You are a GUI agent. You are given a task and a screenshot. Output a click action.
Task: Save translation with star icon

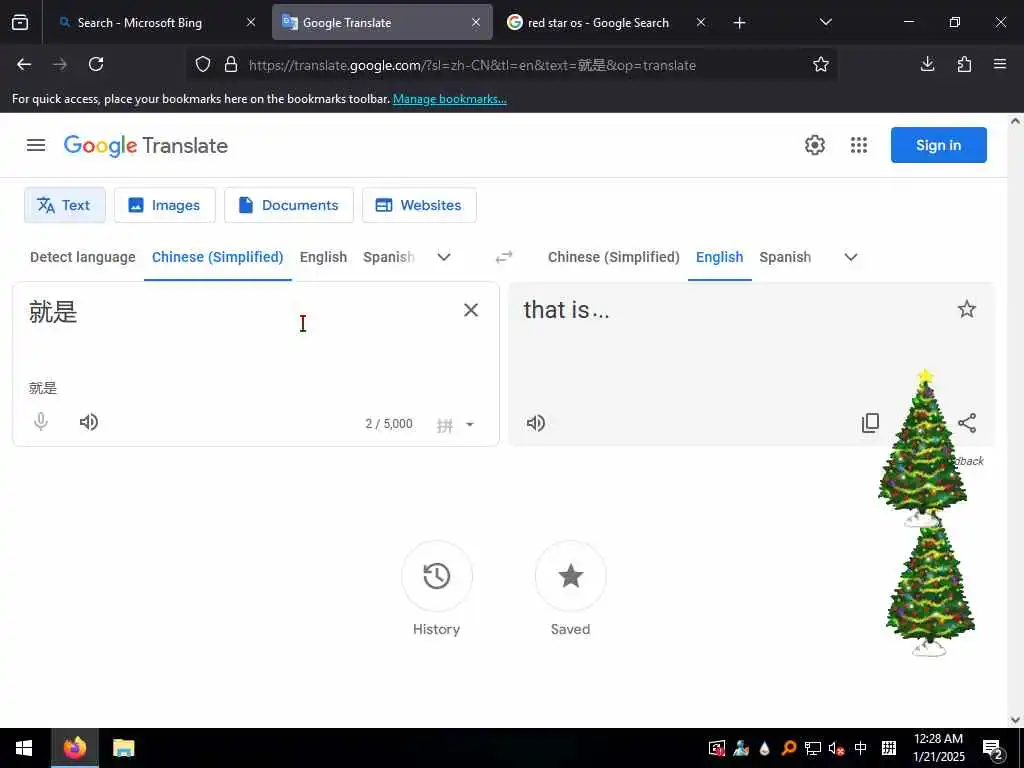[967, 309]
